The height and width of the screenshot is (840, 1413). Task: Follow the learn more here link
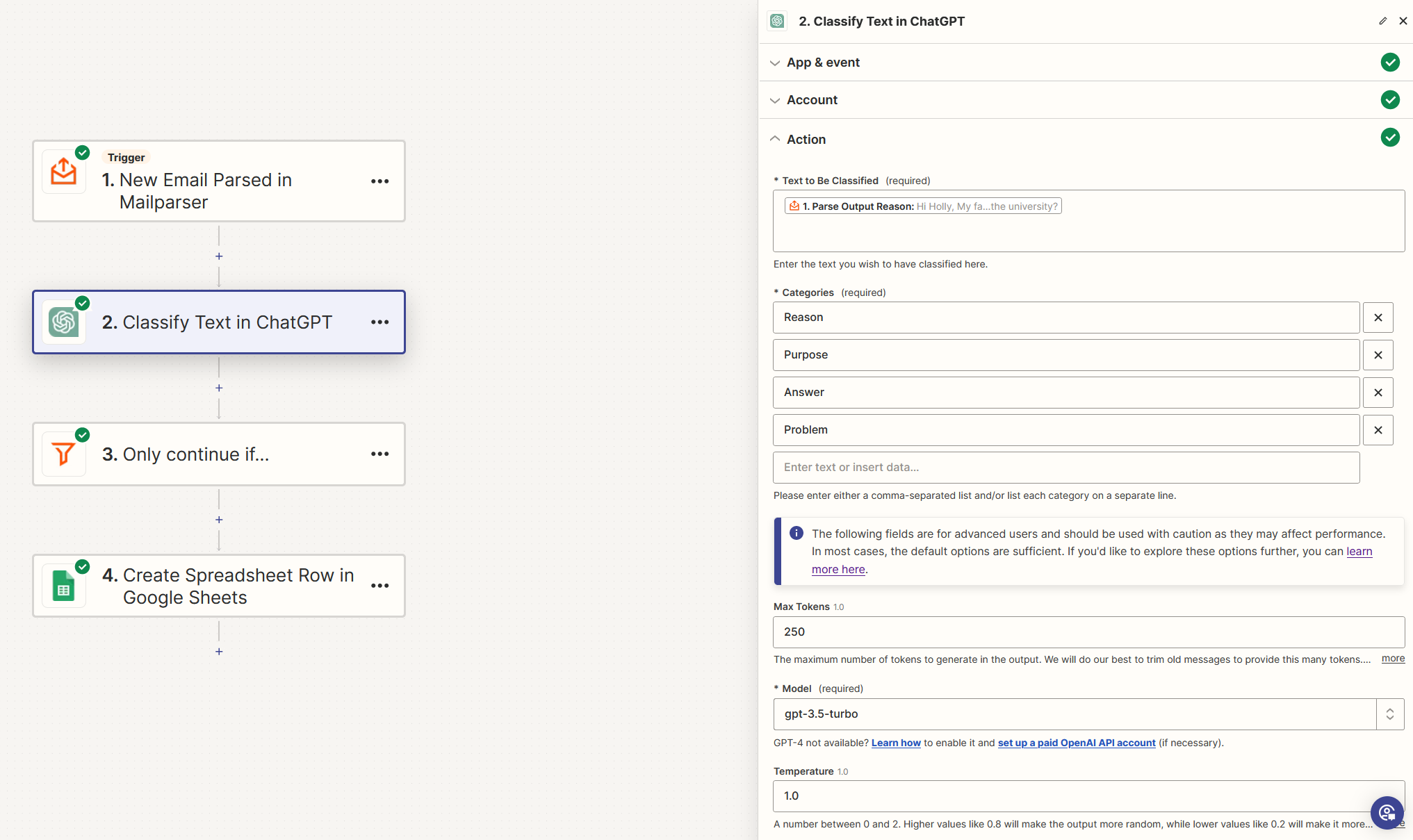coord(838,570)
